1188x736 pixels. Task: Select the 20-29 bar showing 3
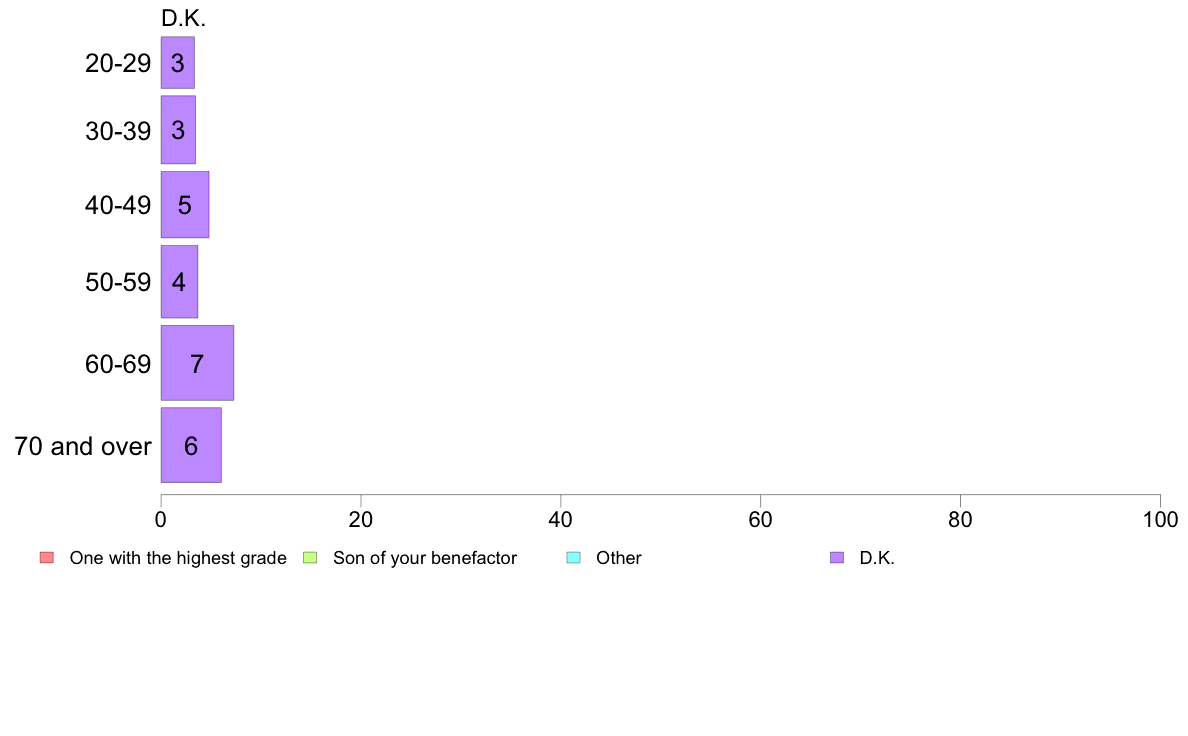coord(177,63)
